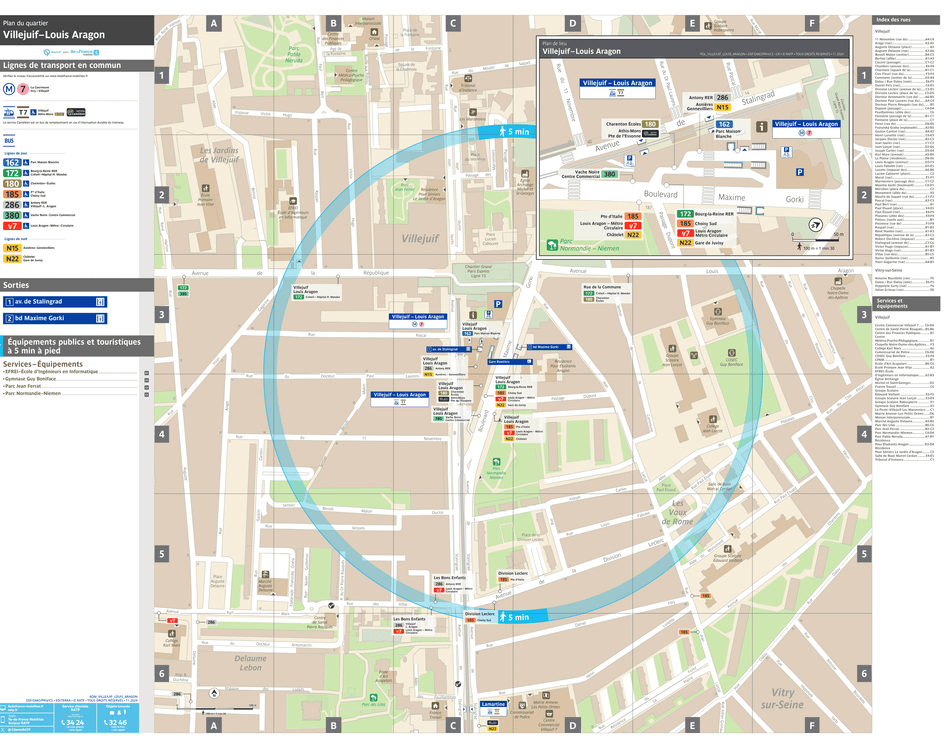This screenshot has width=944, height=748.
Task: Click the @ClientsRATP link in the footer
Action: point(19,729)
